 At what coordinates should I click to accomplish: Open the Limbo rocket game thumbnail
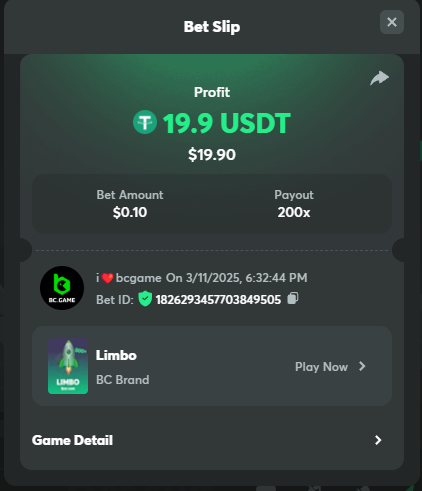pyautogui.click(x=68, y=366)
